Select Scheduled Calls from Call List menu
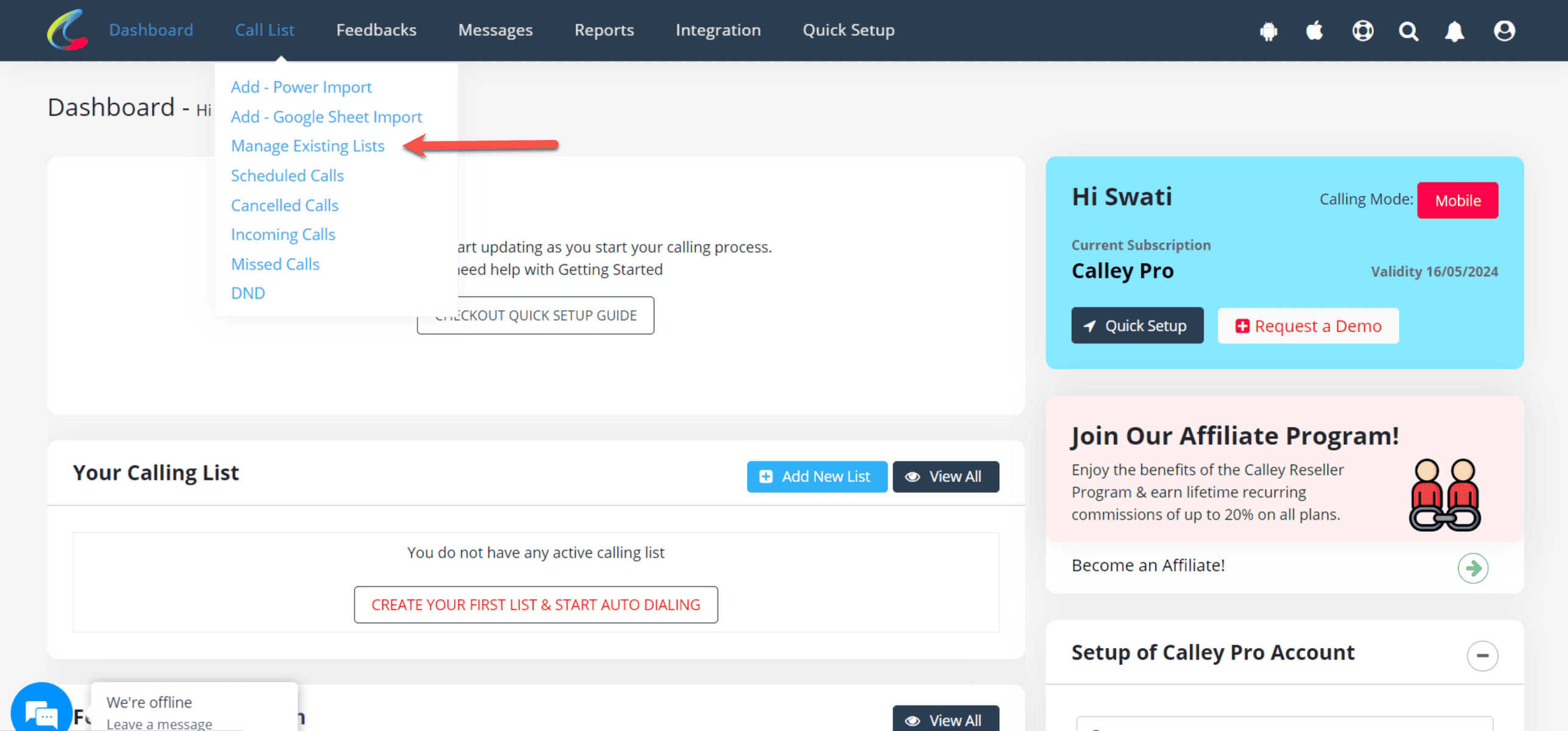 (287, 175)
